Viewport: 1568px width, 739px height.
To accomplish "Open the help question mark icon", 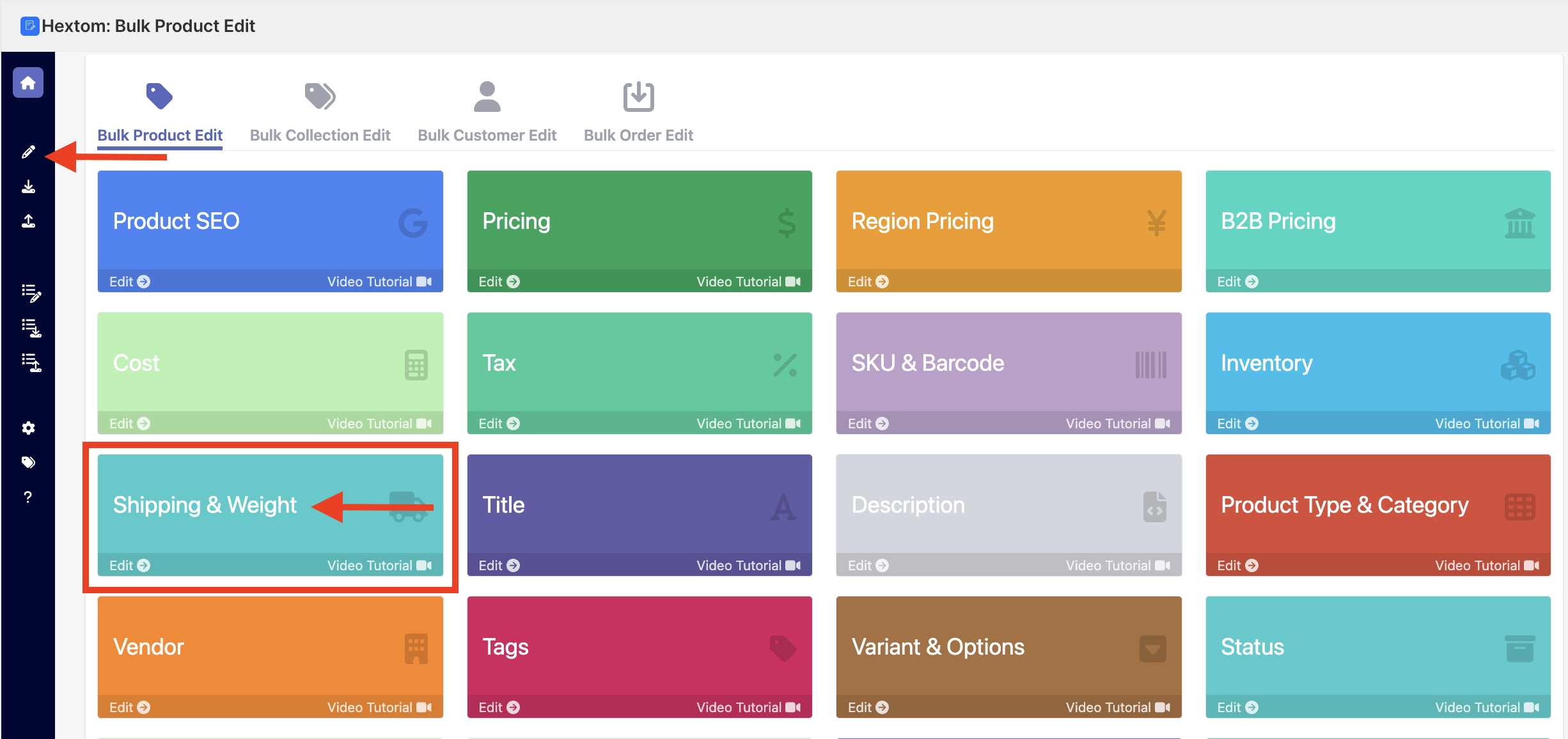I will [28, 497].
